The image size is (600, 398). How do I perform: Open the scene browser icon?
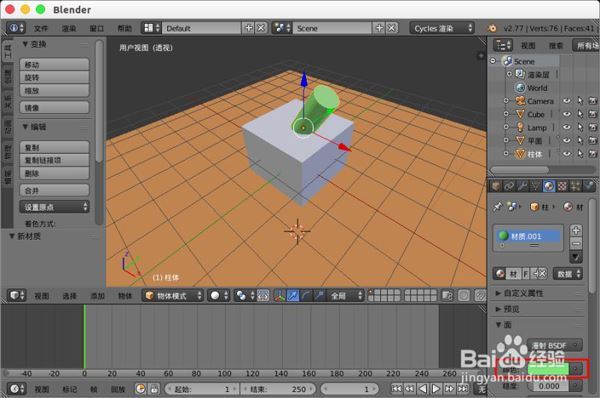tap(282, 28)
